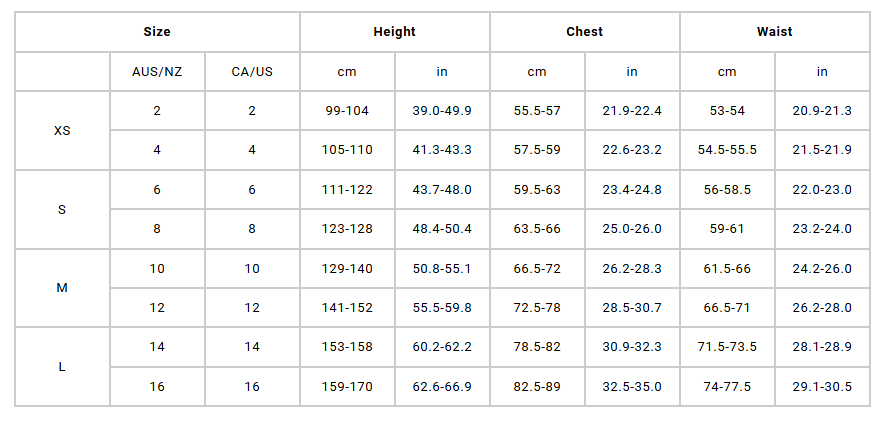The width and height of the screenshot is (884, 427).
Task: Click the XS size row label
Action: click(x=62, y=130)
